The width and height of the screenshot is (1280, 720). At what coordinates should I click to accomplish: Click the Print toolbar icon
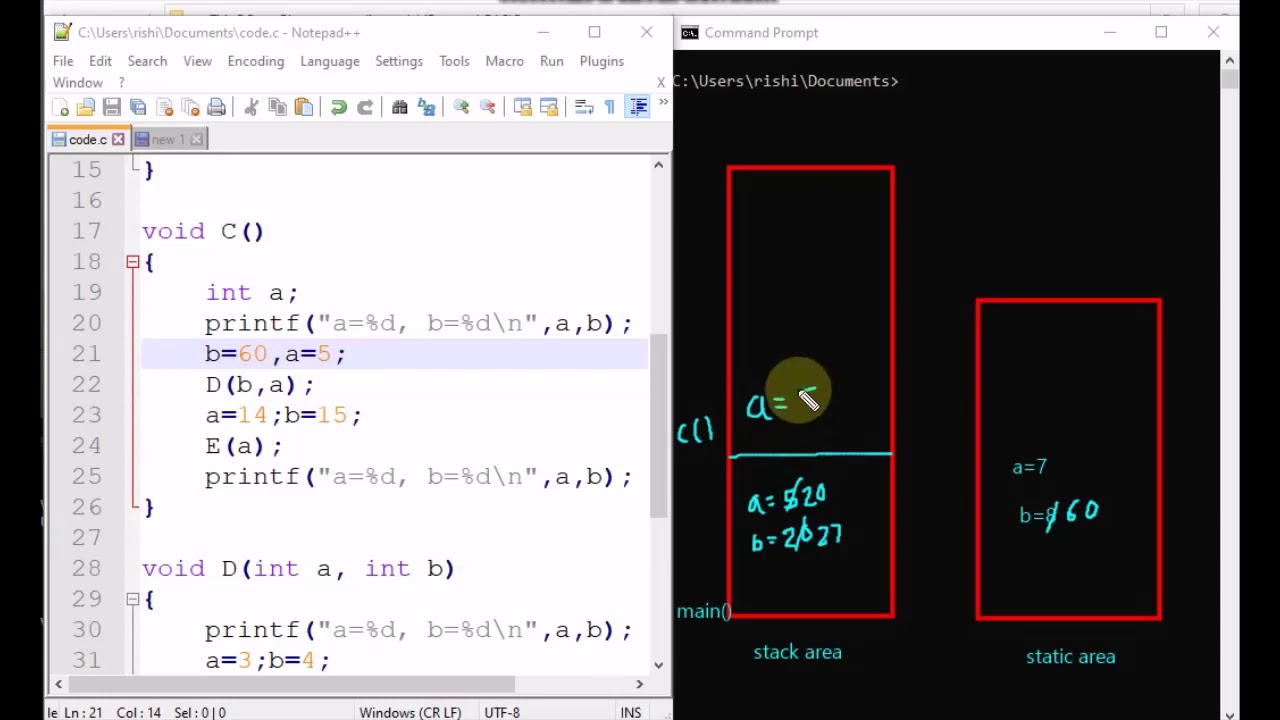(x=217, y=107)
